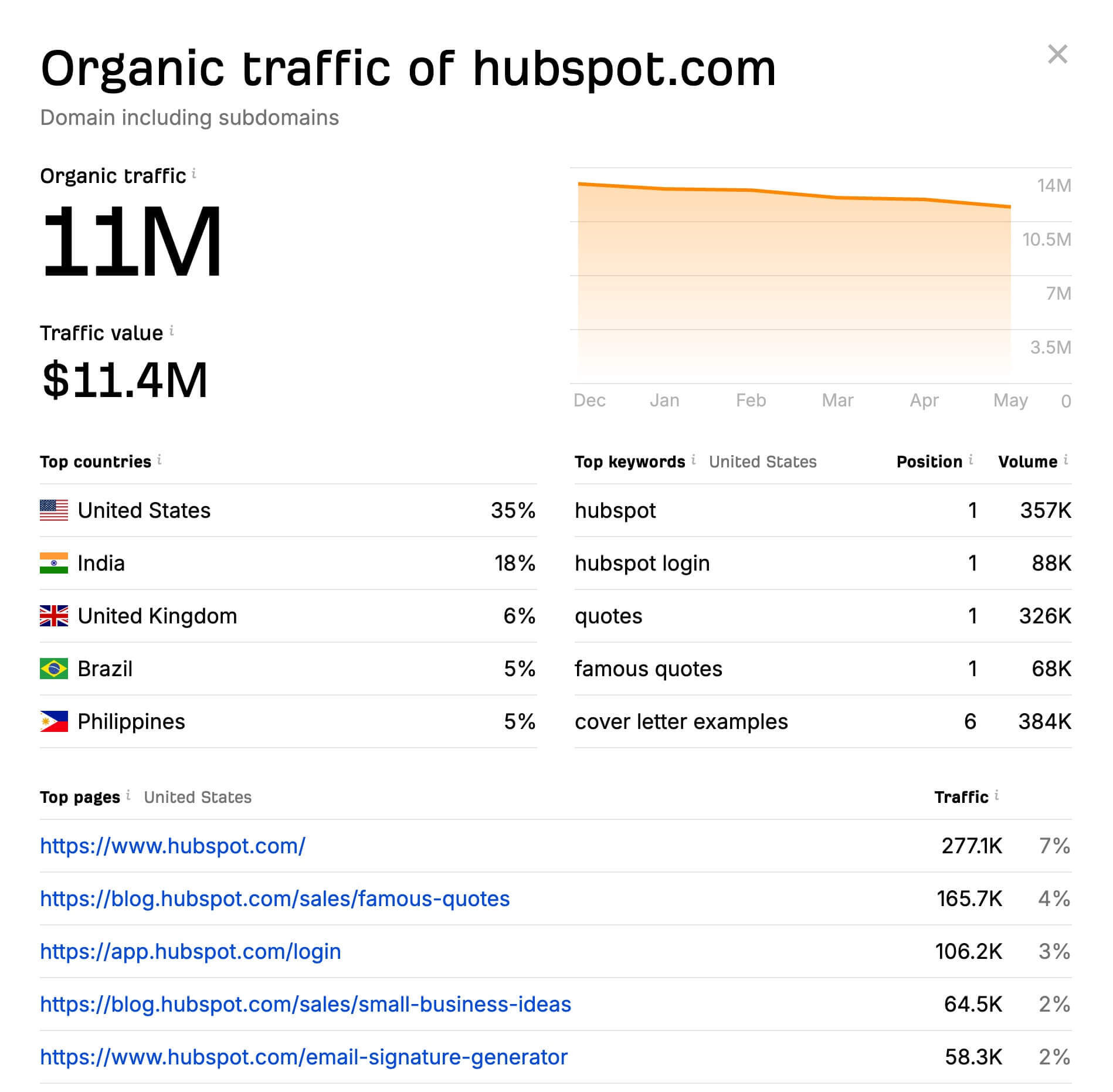Click info icon next to Organic traffic

click(x=194, y=174)
